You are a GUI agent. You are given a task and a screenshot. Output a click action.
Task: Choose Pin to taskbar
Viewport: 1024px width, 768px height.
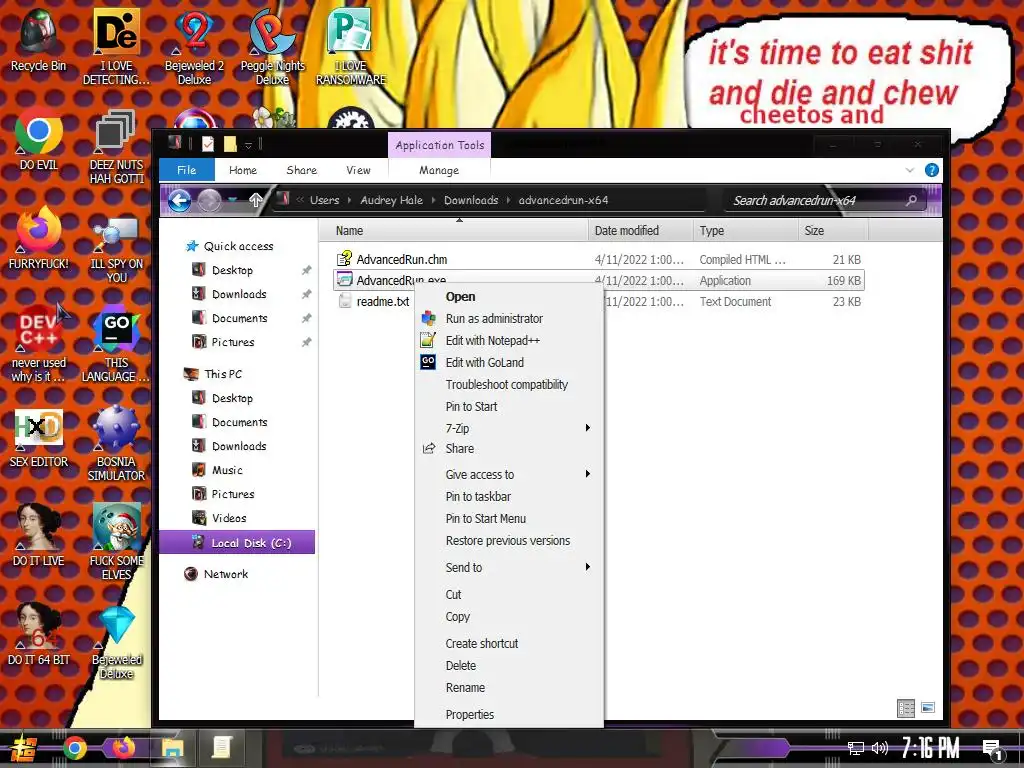click(509, 496)
